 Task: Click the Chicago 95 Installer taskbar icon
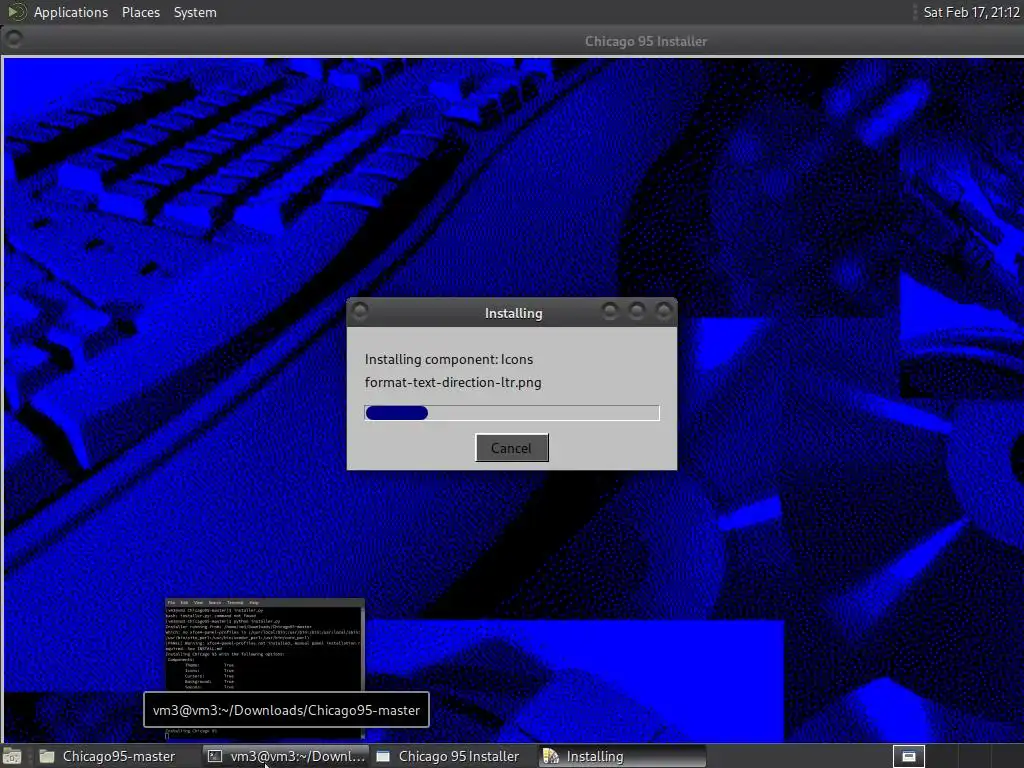pos(383,756)
